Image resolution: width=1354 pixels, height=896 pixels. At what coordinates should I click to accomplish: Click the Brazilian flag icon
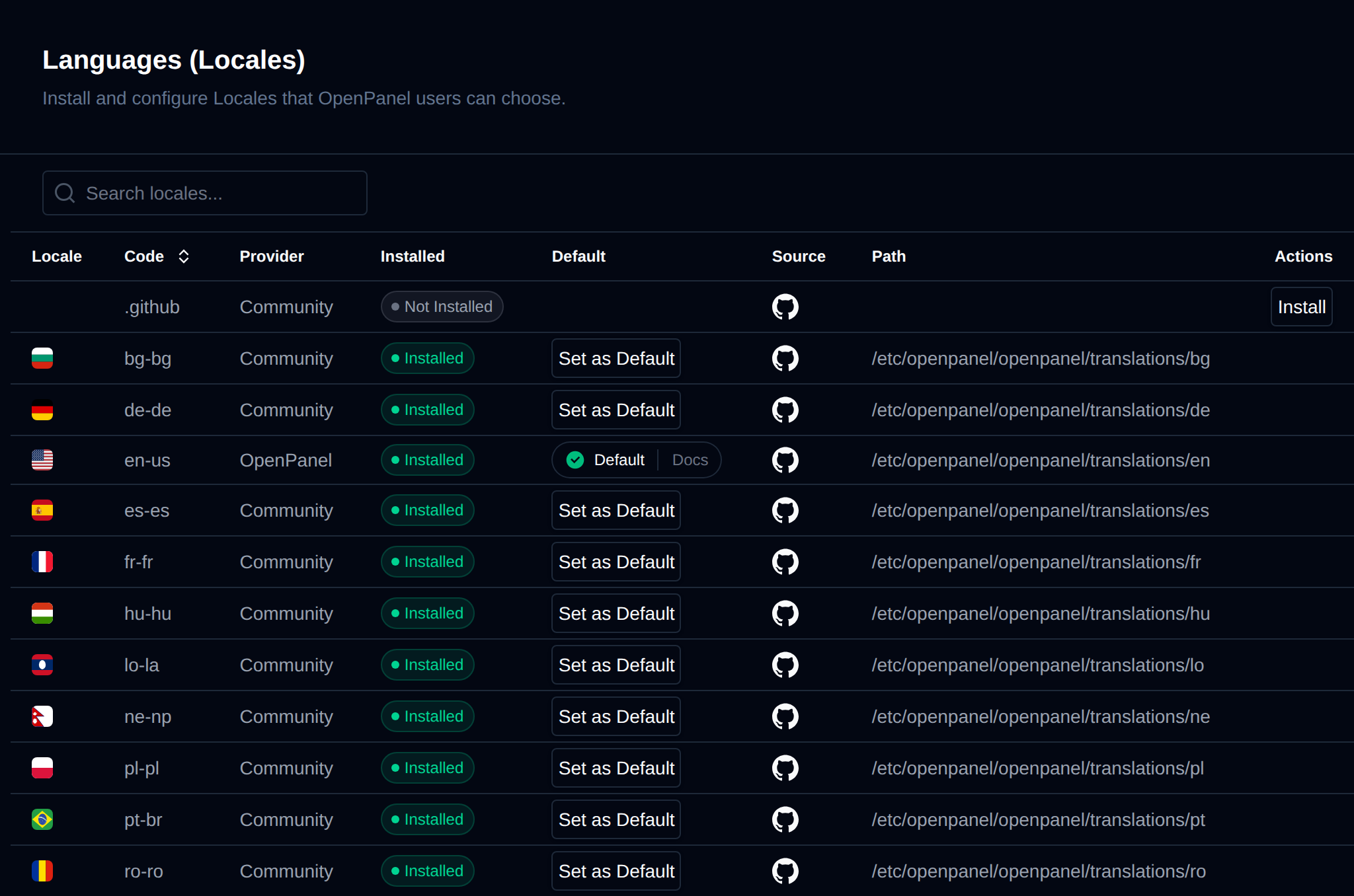42,819
